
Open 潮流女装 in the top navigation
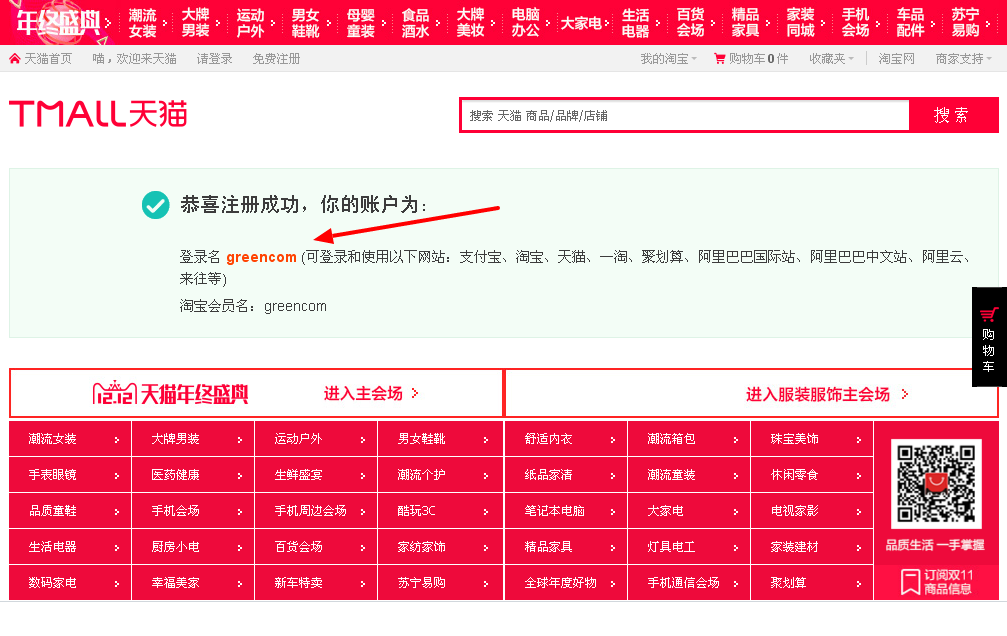(143, 22)
